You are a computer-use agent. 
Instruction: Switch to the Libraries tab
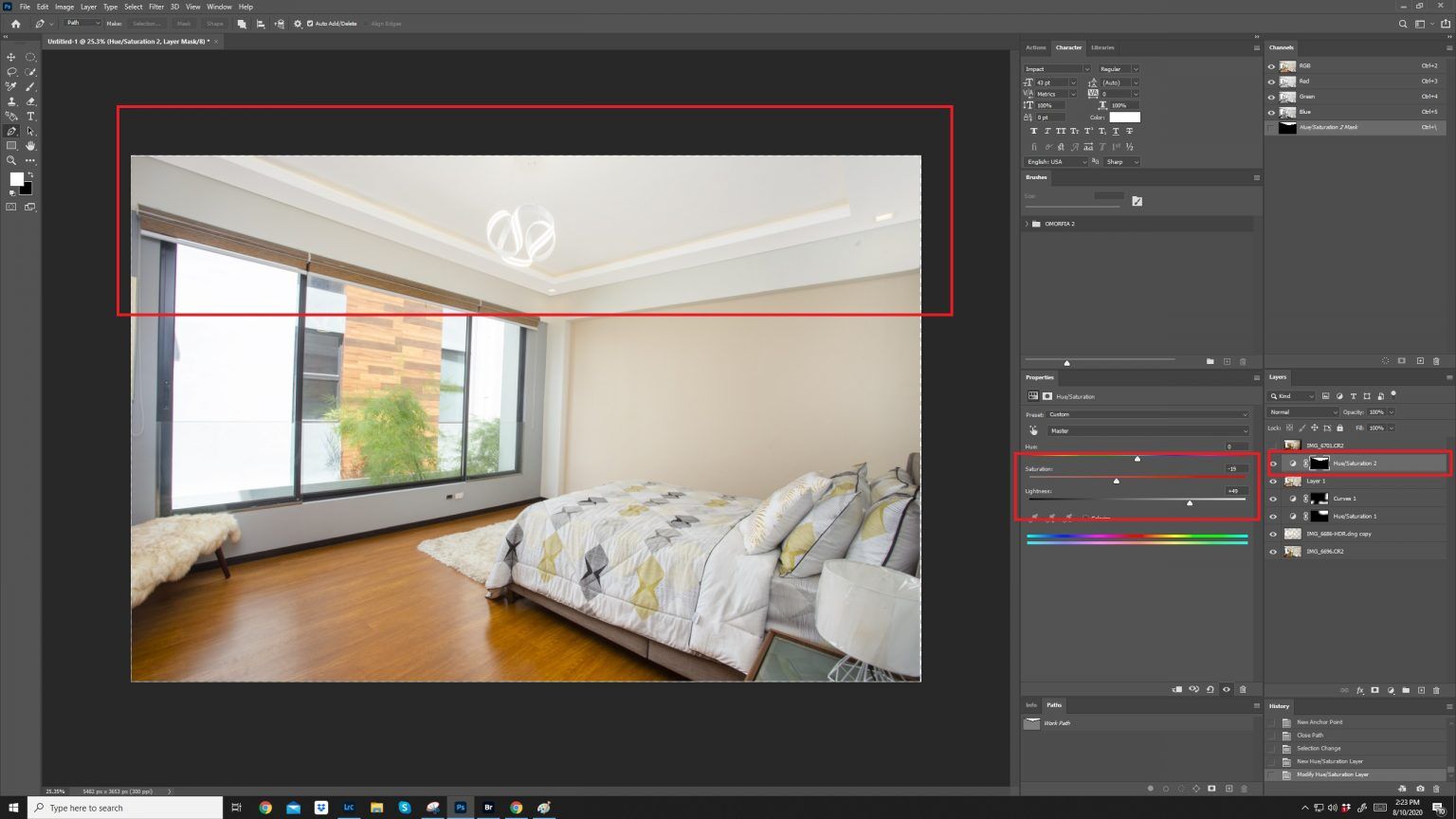click(1101, 47)
